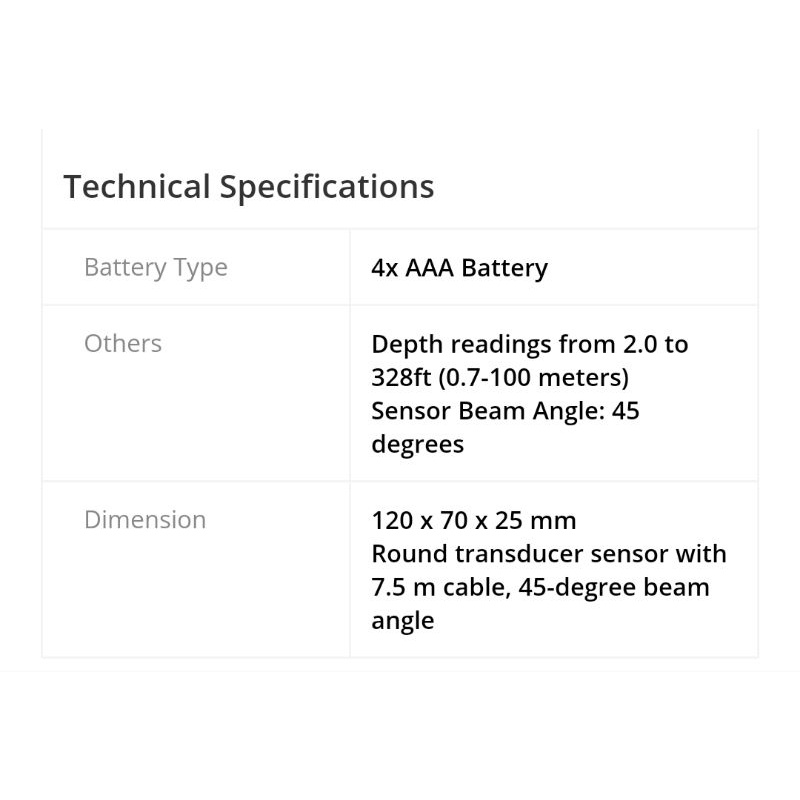Click the final word "angle" in Dimension row
Image resolution: width=800 pixels, height=800 pixels.
pos(402,621)
